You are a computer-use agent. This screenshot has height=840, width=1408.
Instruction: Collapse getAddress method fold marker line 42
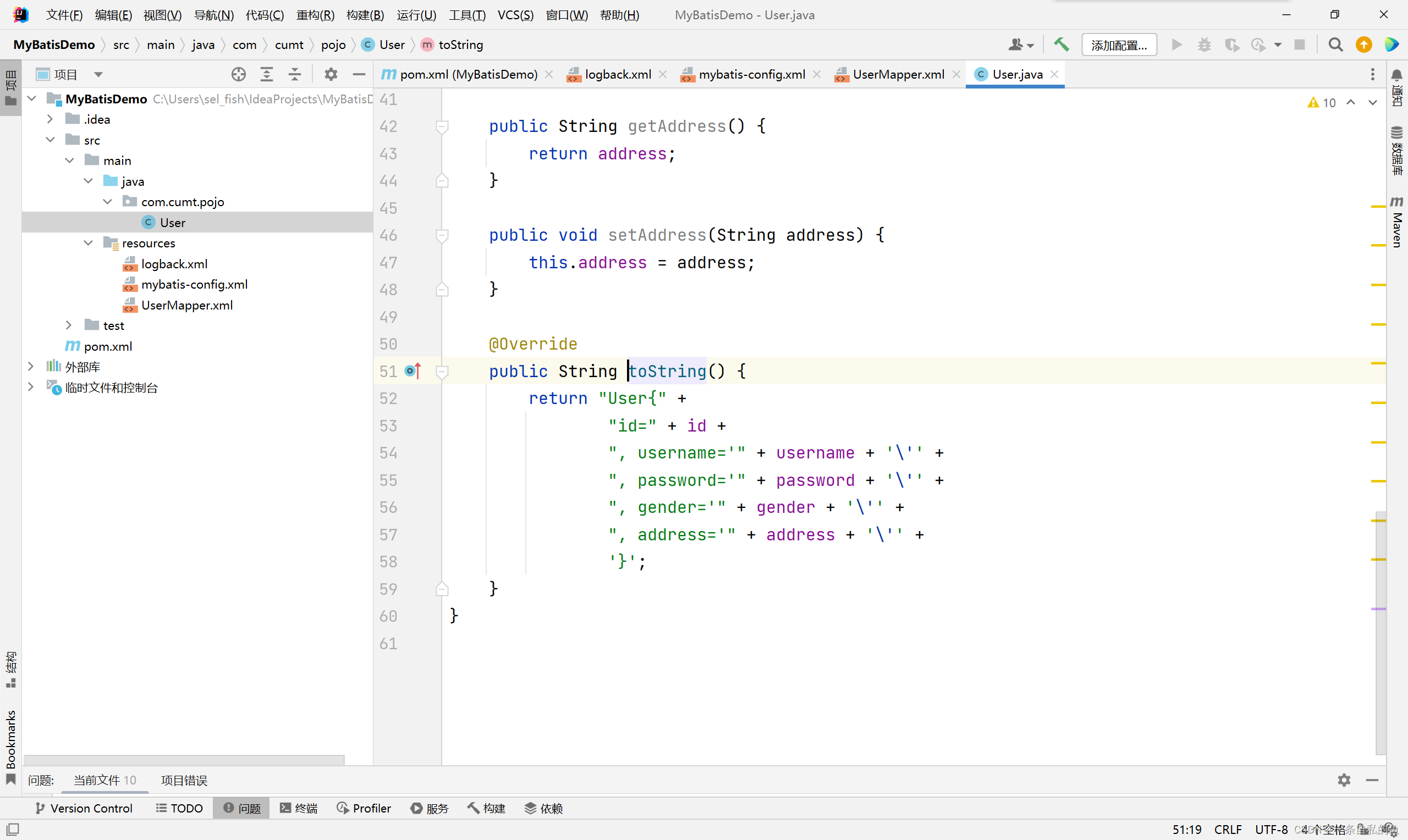point(442,126)
